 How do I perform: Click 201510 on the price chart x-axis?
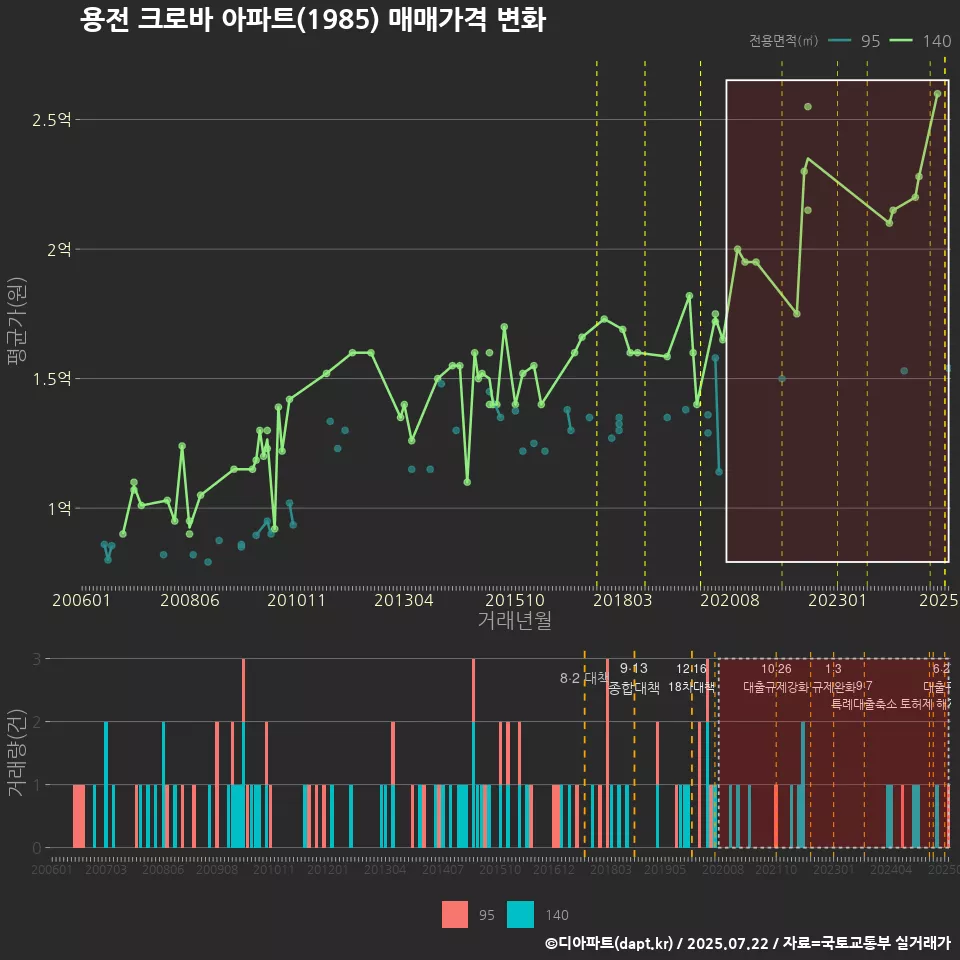515,600
